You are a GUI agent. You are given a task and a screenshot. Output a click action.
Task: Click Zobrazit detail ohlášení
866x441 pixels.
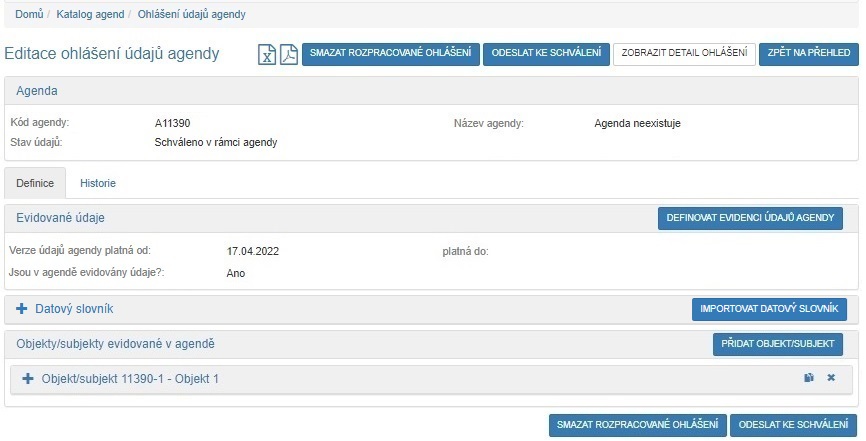point(684,54)
